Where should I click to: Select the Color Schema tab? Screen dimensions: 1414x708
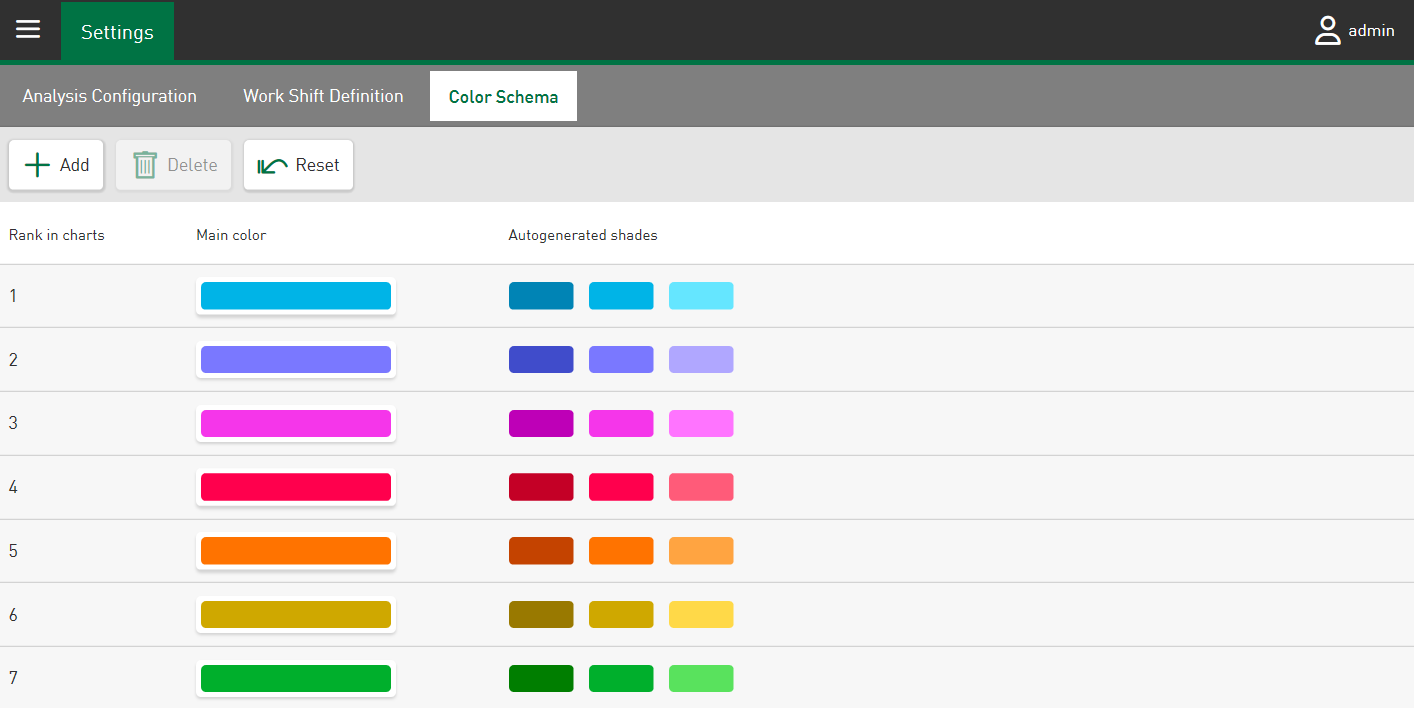[503, 97]
